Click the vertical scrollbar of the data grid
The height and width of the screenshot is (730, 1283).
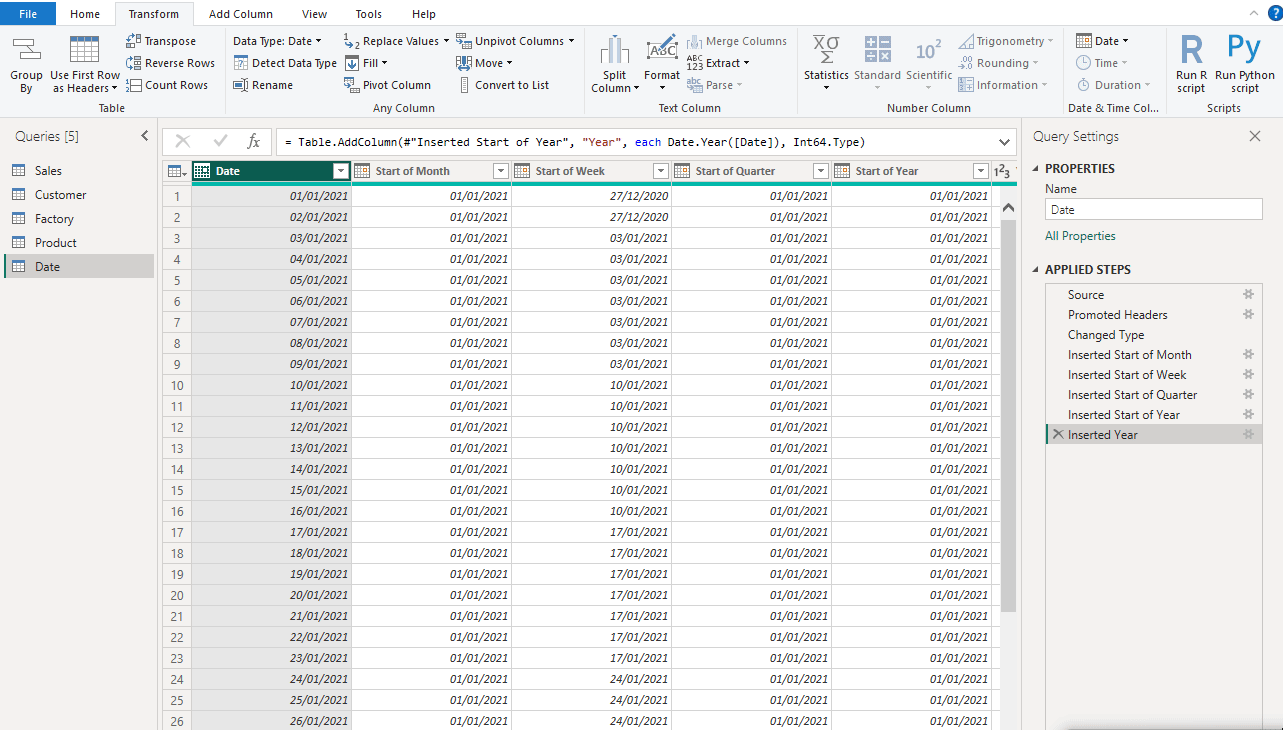point(1008,415)
